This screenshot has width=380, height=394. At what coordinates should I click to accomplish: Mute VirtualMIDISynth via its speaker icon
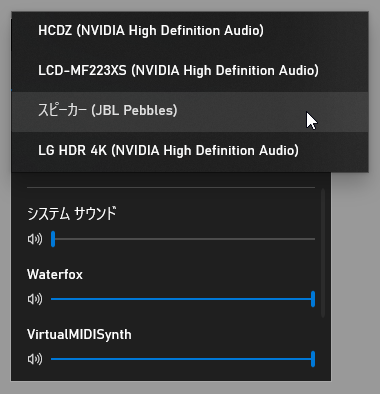pos(35,359)
